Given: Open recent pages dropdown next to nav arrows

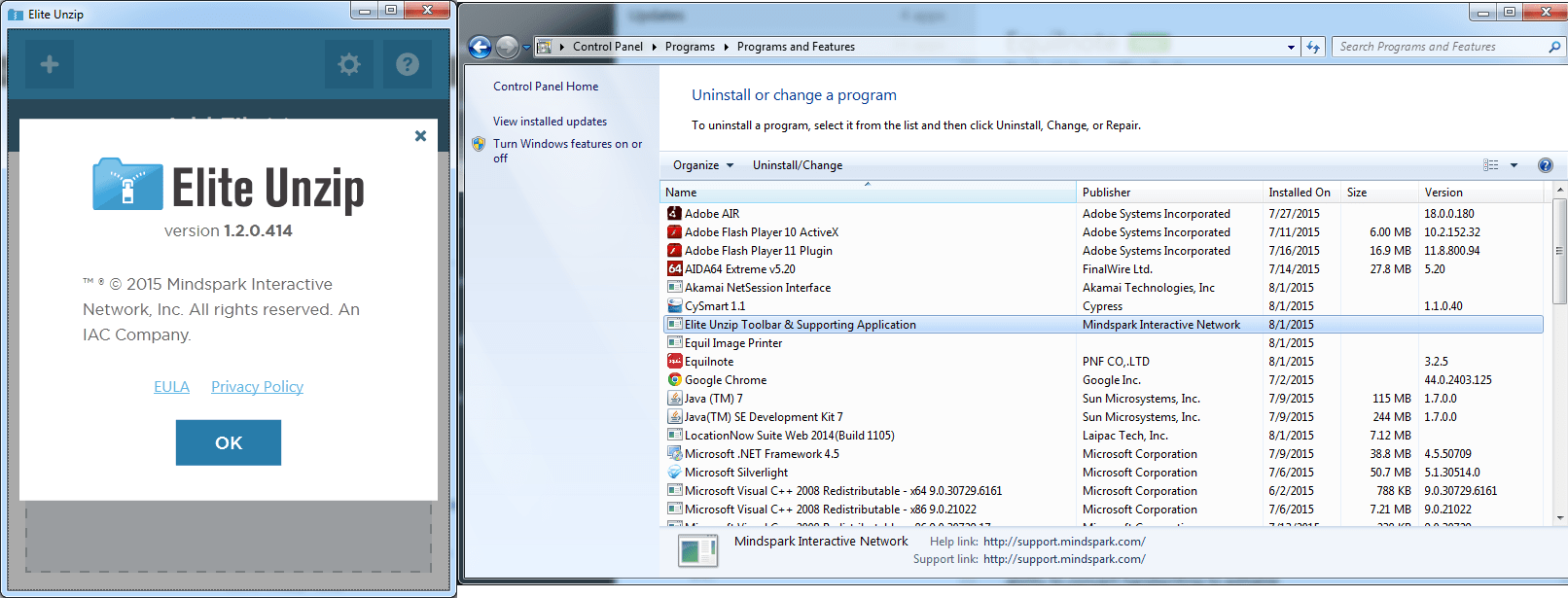Looking at the screenshot, I should 526,48.
